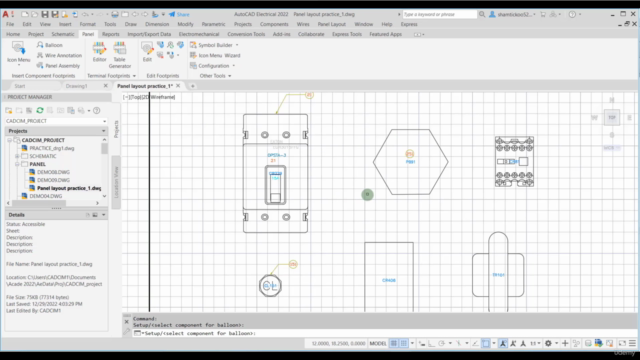
Task: Switch to the Schematic ribbon tab
Action: coord(63,34)
